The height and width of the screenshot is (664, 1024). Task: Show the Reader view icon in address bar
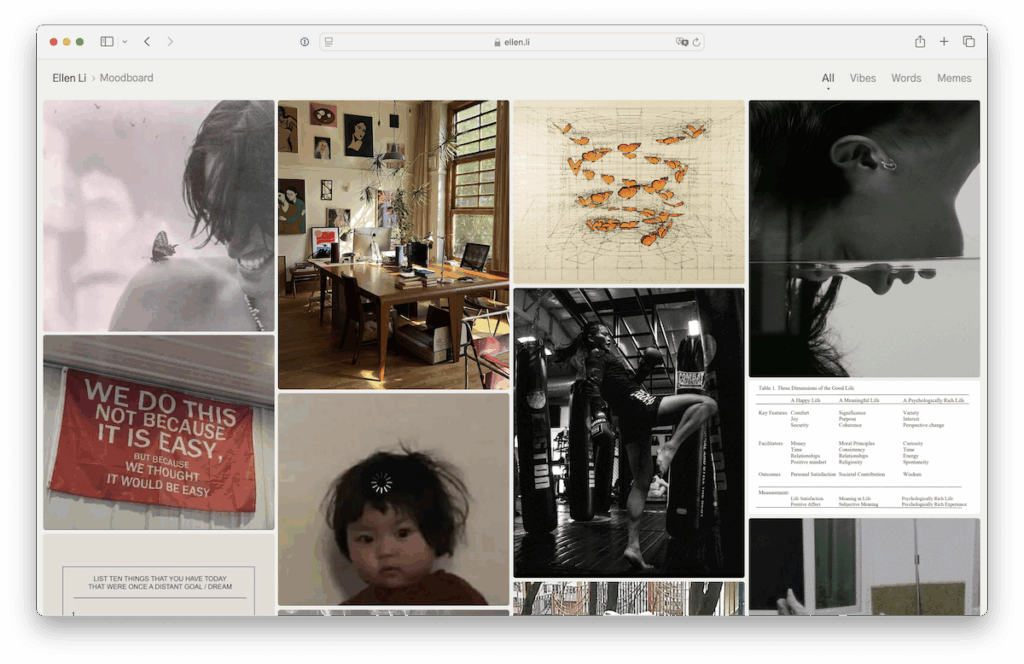pyautogui.click(x=329, y=42)
